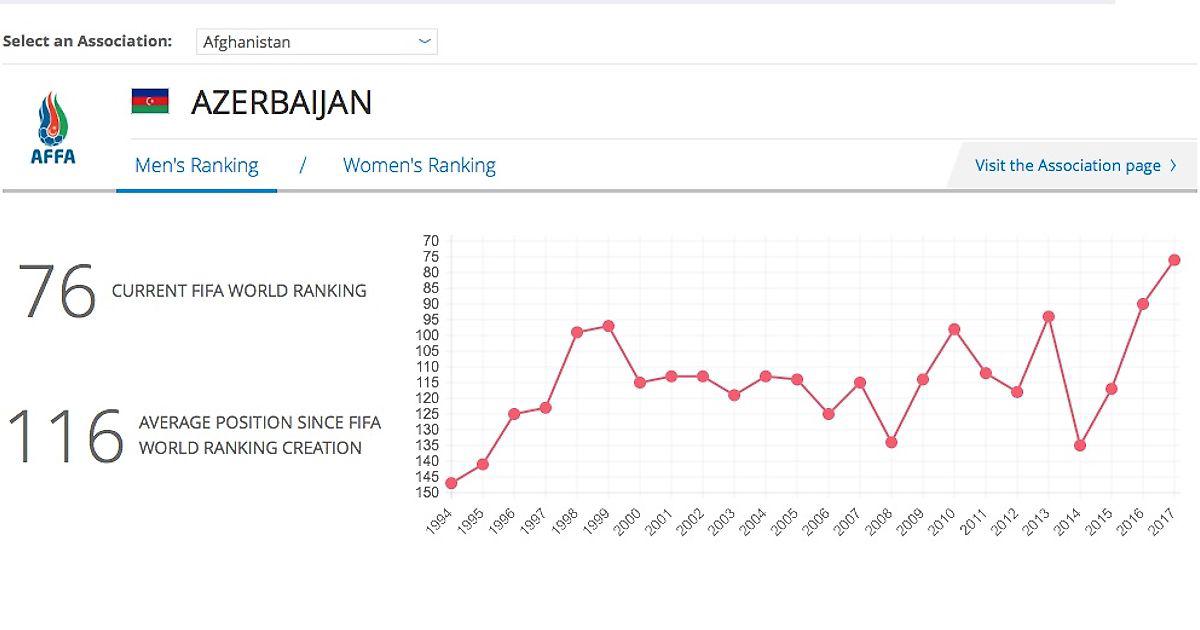Viewport: 1200px width, 630px height.
Task: Open the Select an Association dropdown
Action: click(x=316, y=42)
